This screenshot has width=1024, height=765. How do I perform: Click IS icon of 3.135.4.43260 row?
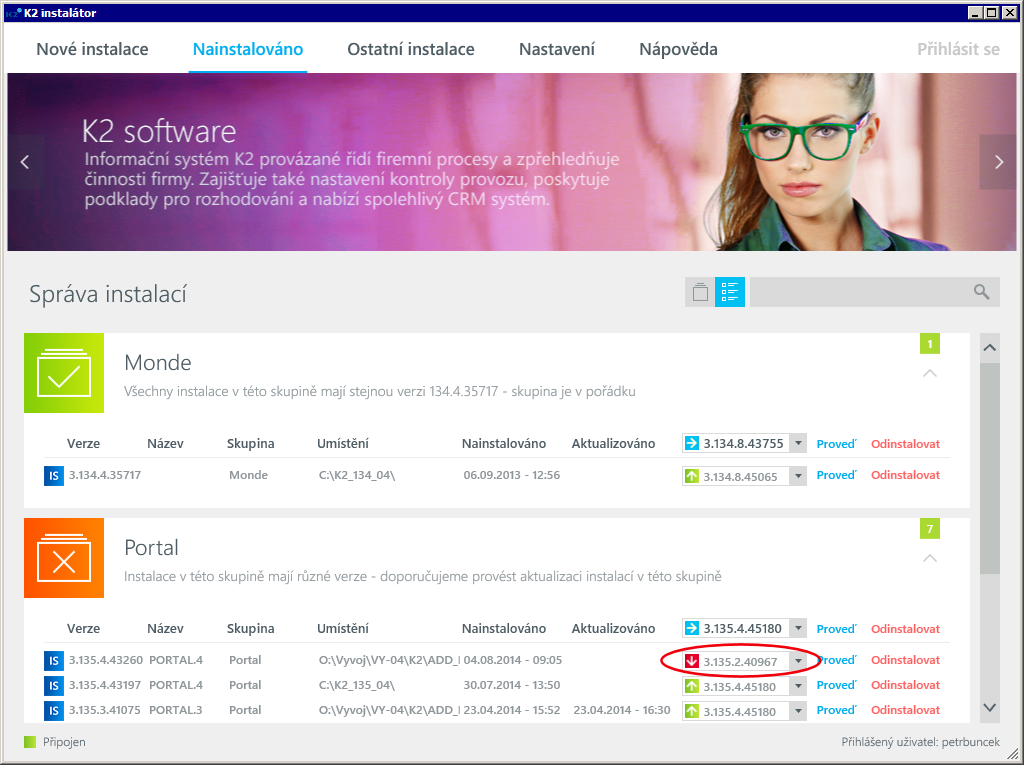click(x=54, y=660)
